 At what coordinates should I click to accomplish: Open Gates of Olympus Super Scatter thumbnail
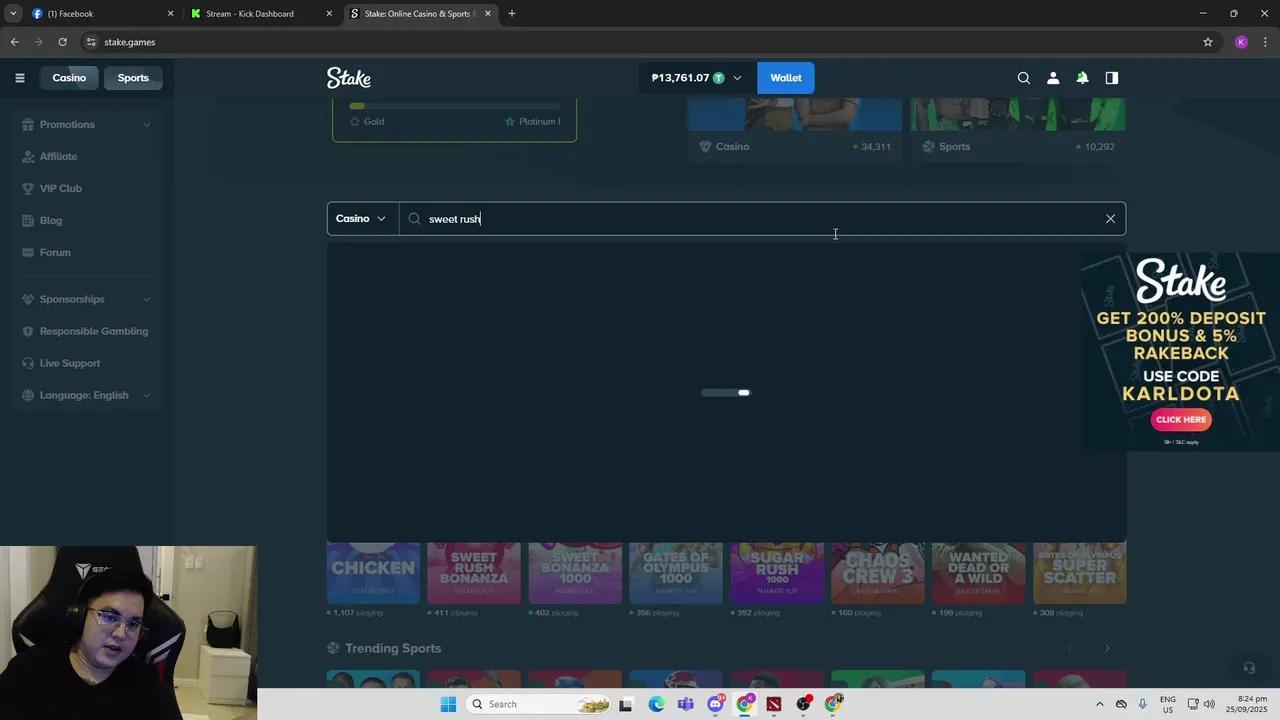click(1080, 574)
